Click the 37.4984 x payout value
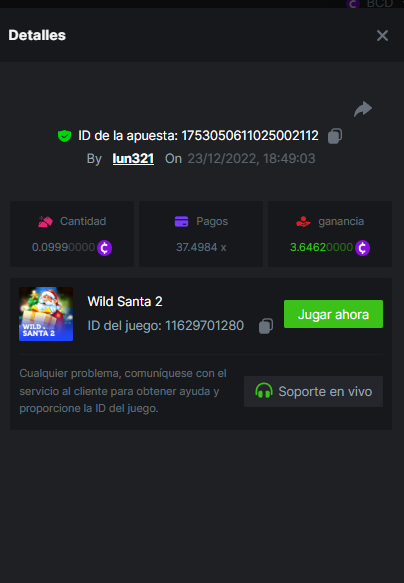Screen dimensions: 404x583 201,247
